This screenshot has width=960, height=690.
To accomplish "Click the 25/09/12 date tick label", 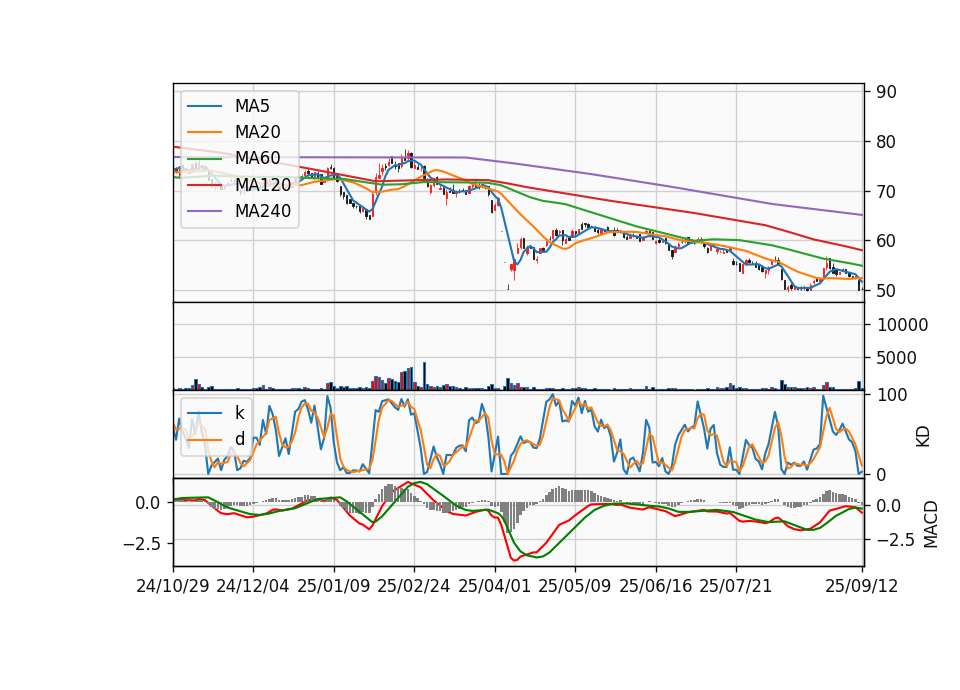I will pos(861,586).
